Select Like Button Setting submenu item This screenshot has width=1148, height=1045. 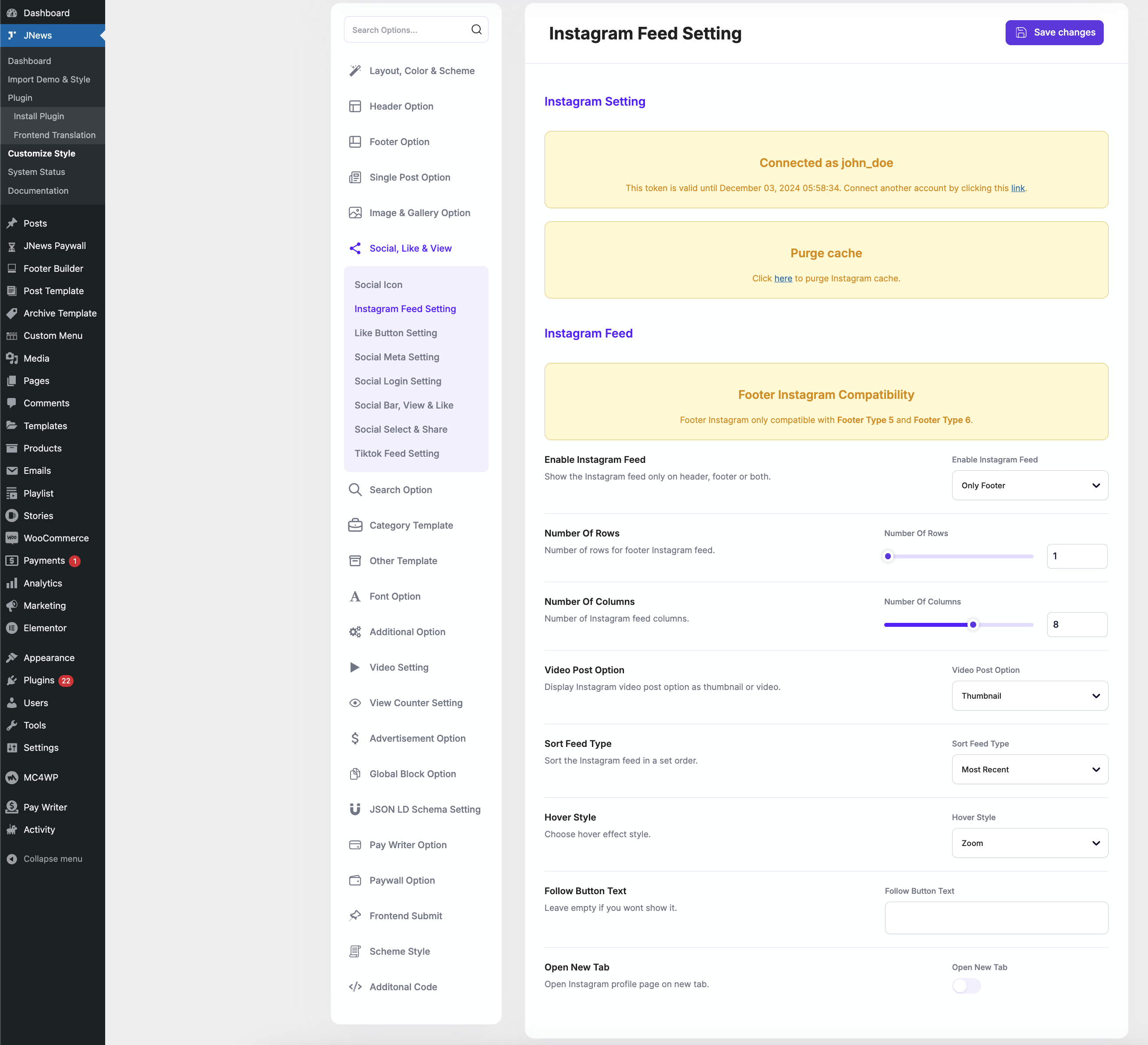point(395,333)
